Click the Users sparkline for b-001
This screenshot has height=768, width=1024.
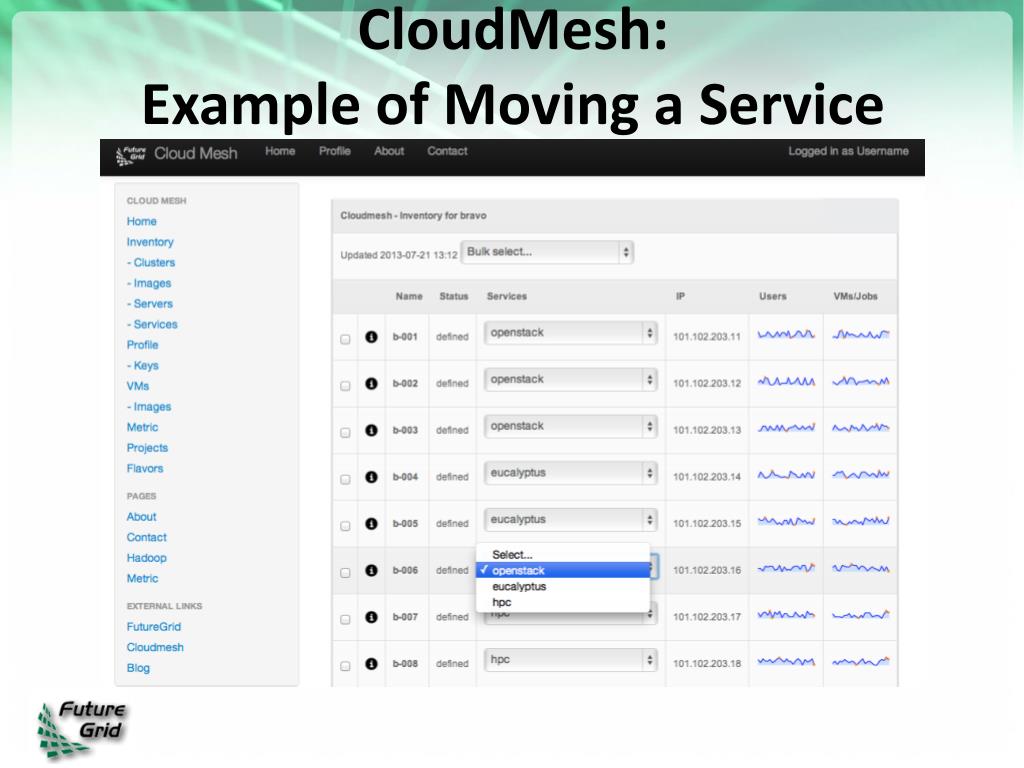coord(786,335)
